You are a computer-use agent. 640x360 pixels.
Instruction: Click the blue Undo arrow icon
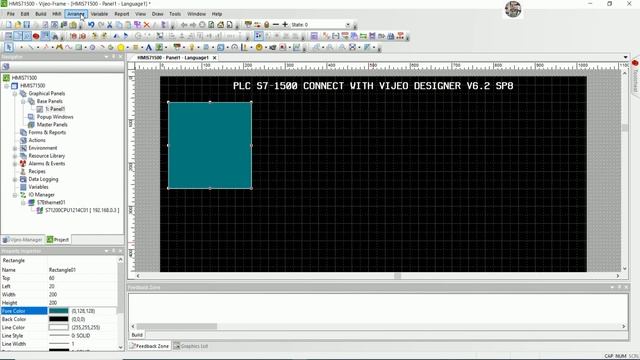[91, 25]
